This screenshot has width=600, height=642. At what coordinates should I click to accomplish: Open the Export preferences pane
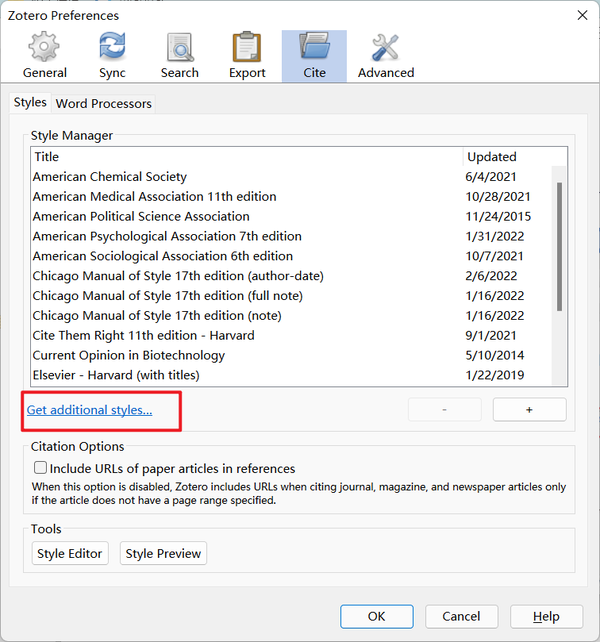(x=246, y=55)
